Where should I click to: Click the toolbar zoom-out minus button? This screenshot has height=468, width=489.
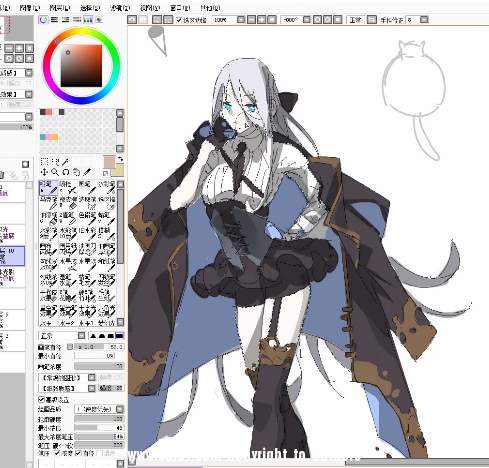251,20
